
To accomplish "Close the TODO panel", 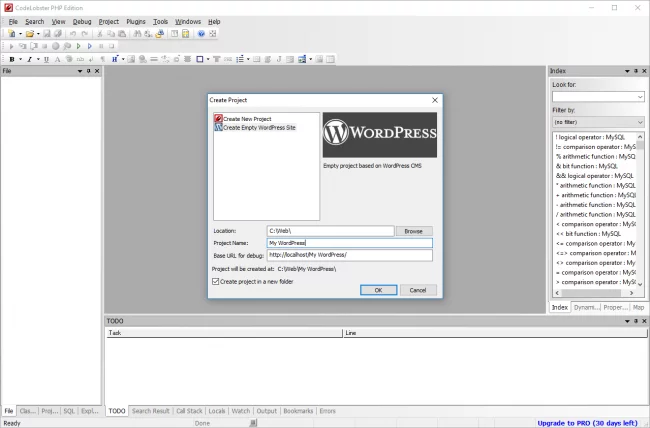I will coord(644,321).
